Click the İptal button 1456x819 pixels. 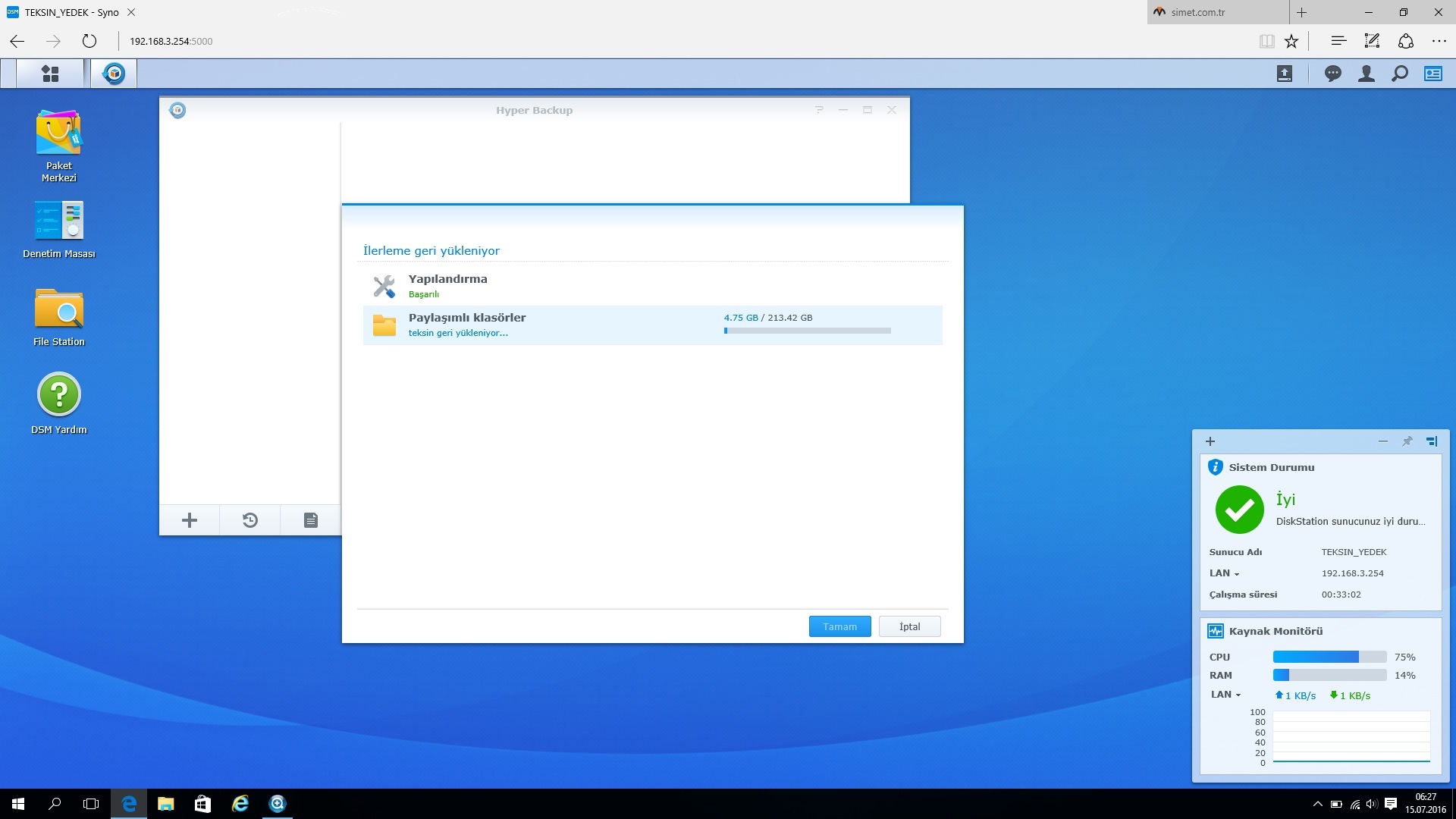tap(909, 626)
